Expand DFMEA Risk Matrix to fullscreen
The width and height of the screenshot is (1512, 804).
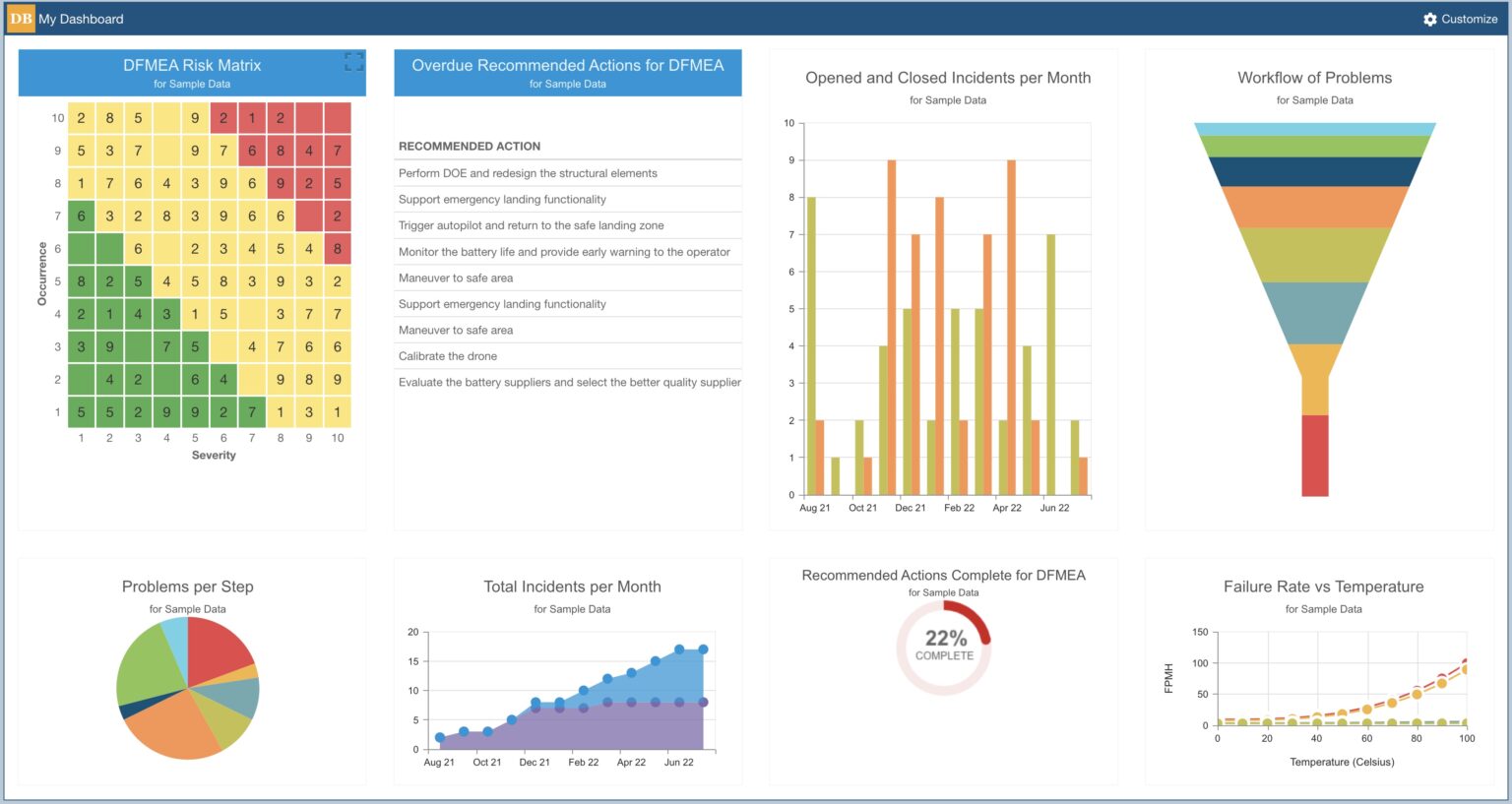[x=353, y=61]
